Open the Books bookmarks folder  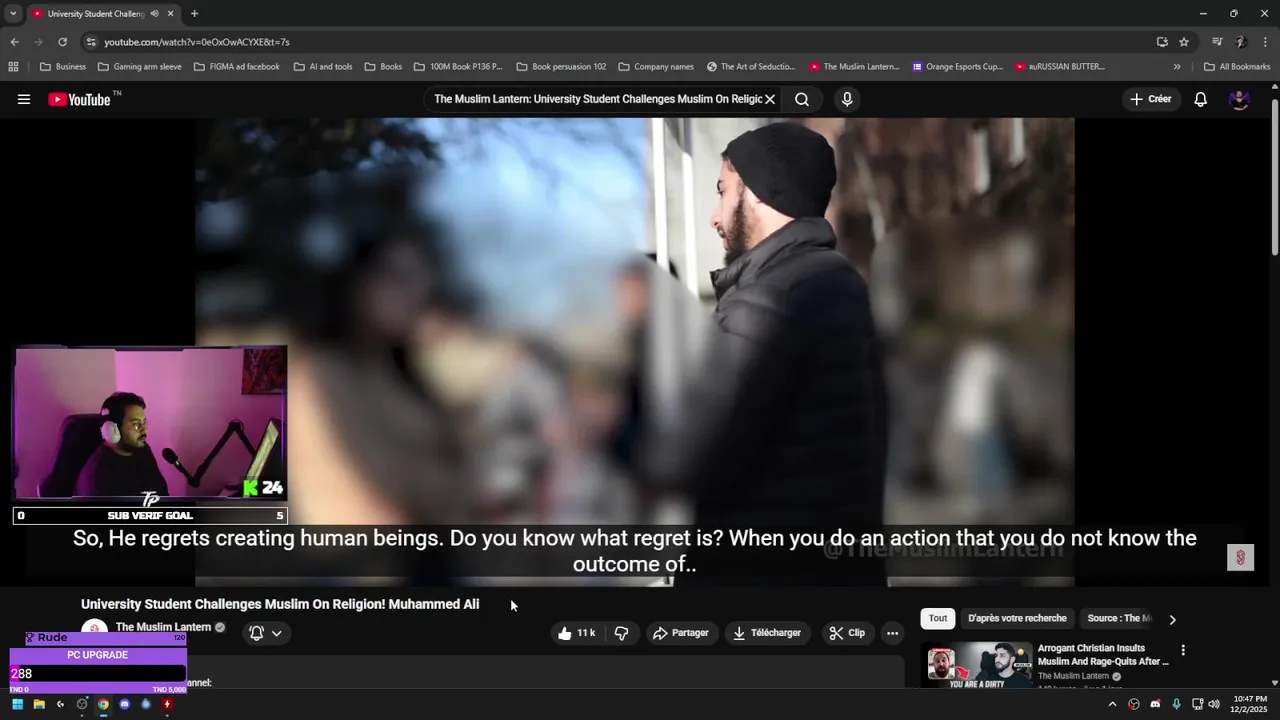click(x=383, y=67)
